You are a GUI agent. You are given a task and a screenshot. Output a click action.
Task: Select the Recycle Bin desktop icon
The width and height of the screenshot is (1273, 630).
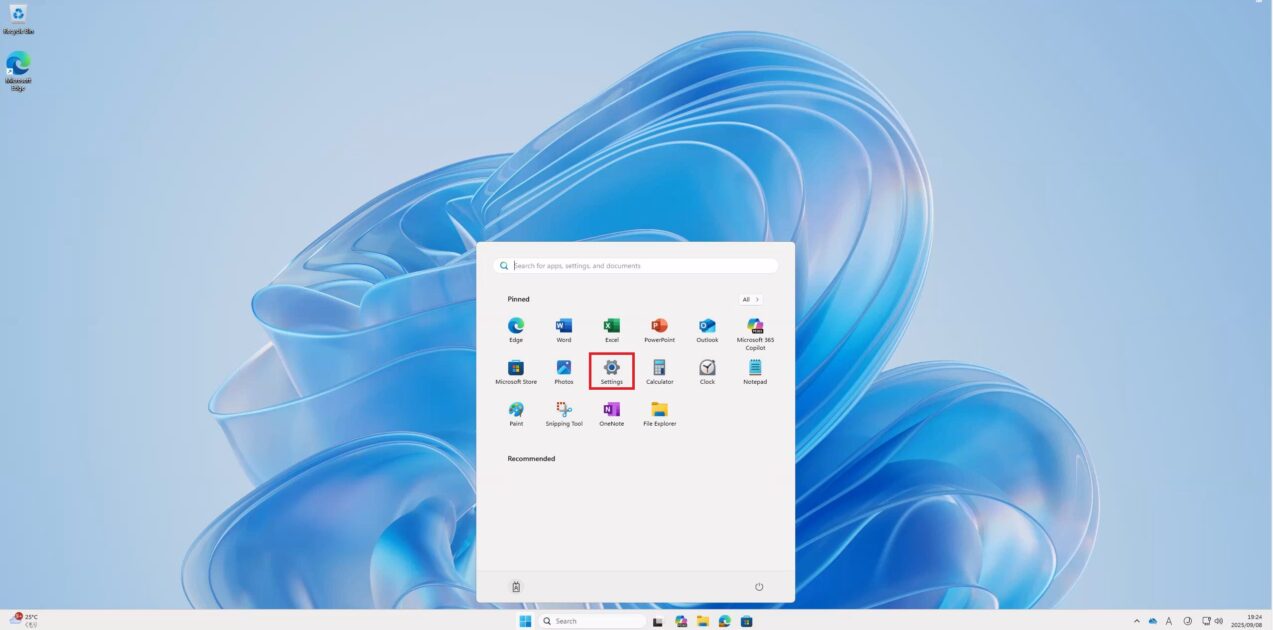tap(18, 20)
